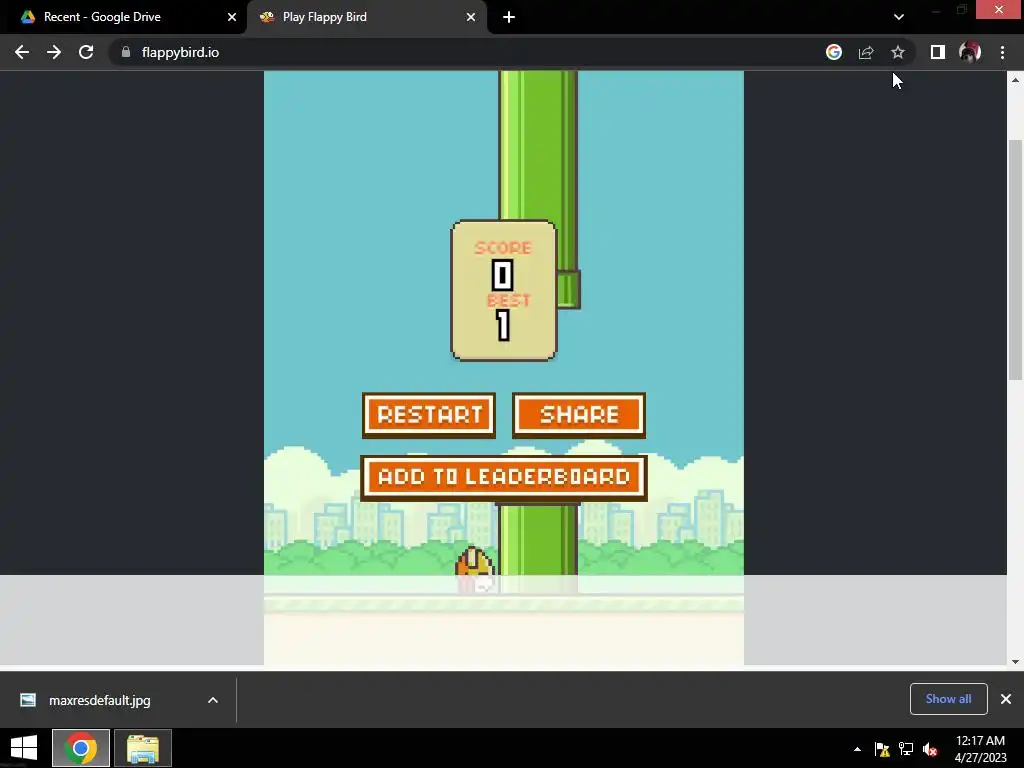Click the lock site info icon
This screenshot has width=1024, height=768.
tap(126, 52)
